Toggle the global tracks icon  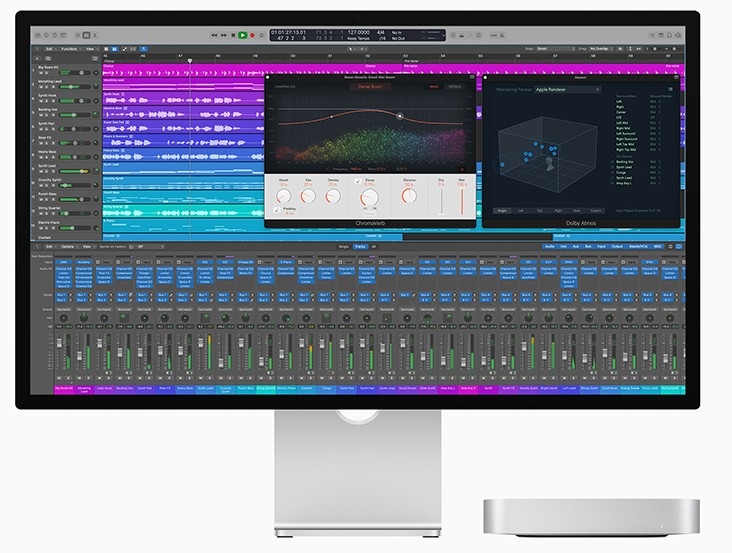tap(95, 59)
